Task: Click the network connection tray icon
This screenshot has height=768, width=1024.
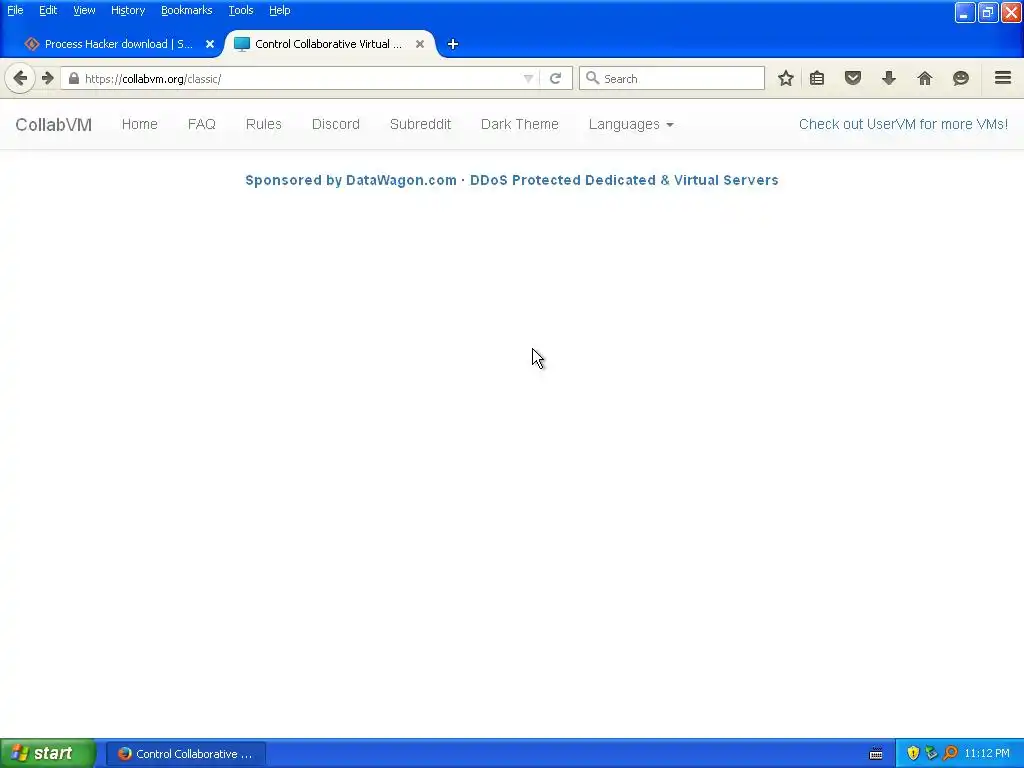Action: click(x=931, y=753)
